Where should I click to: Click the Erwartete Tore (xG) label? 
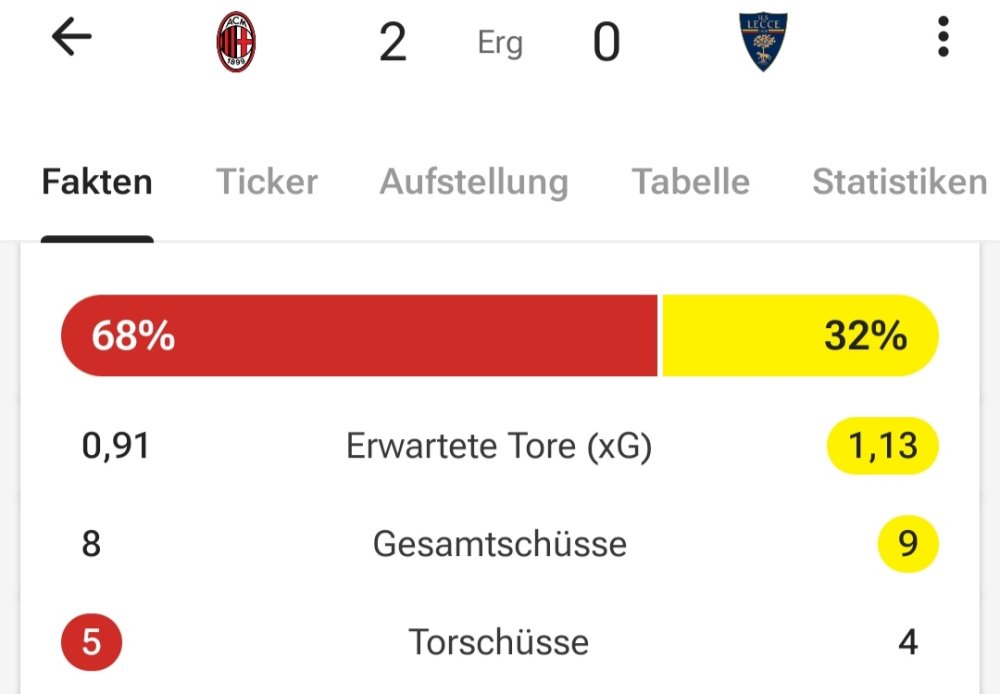coord(499,446)
